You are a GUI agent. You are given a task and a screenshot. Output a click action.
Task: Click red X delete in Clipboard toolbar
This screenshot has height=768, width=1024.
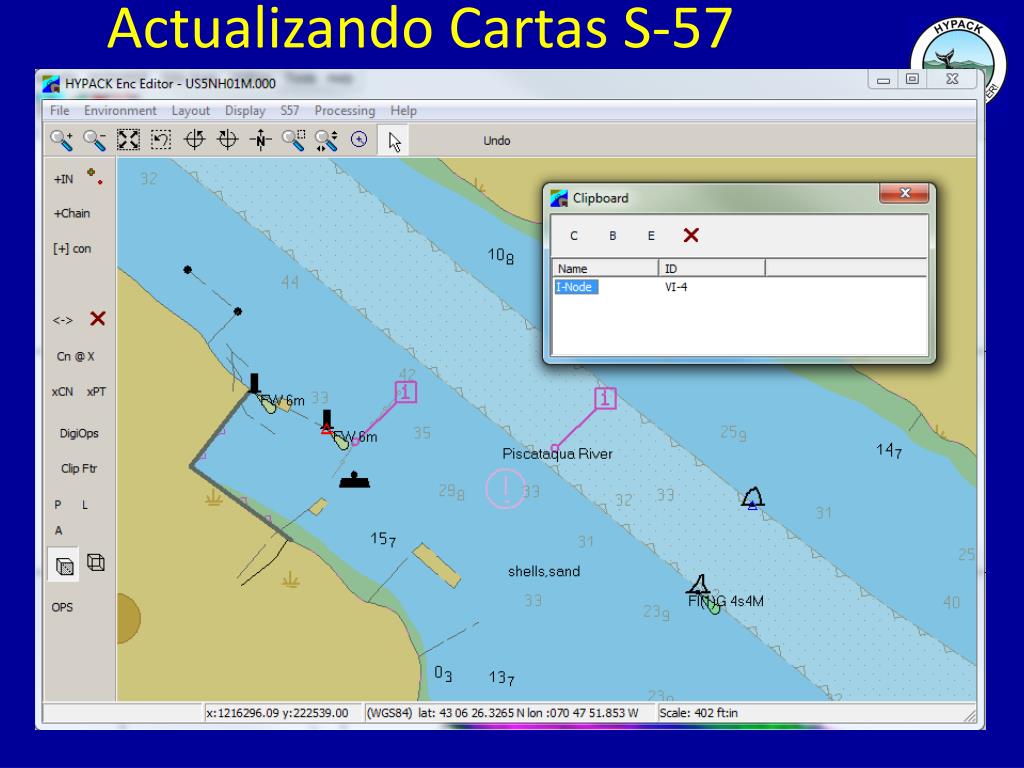tap(691, 235)
